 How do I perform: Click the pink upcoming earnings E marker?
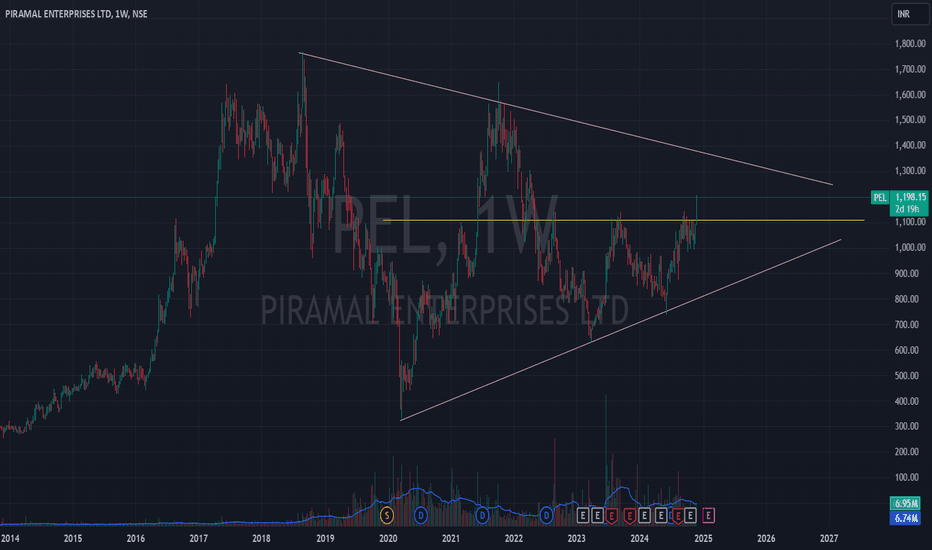tap(709, 515)
